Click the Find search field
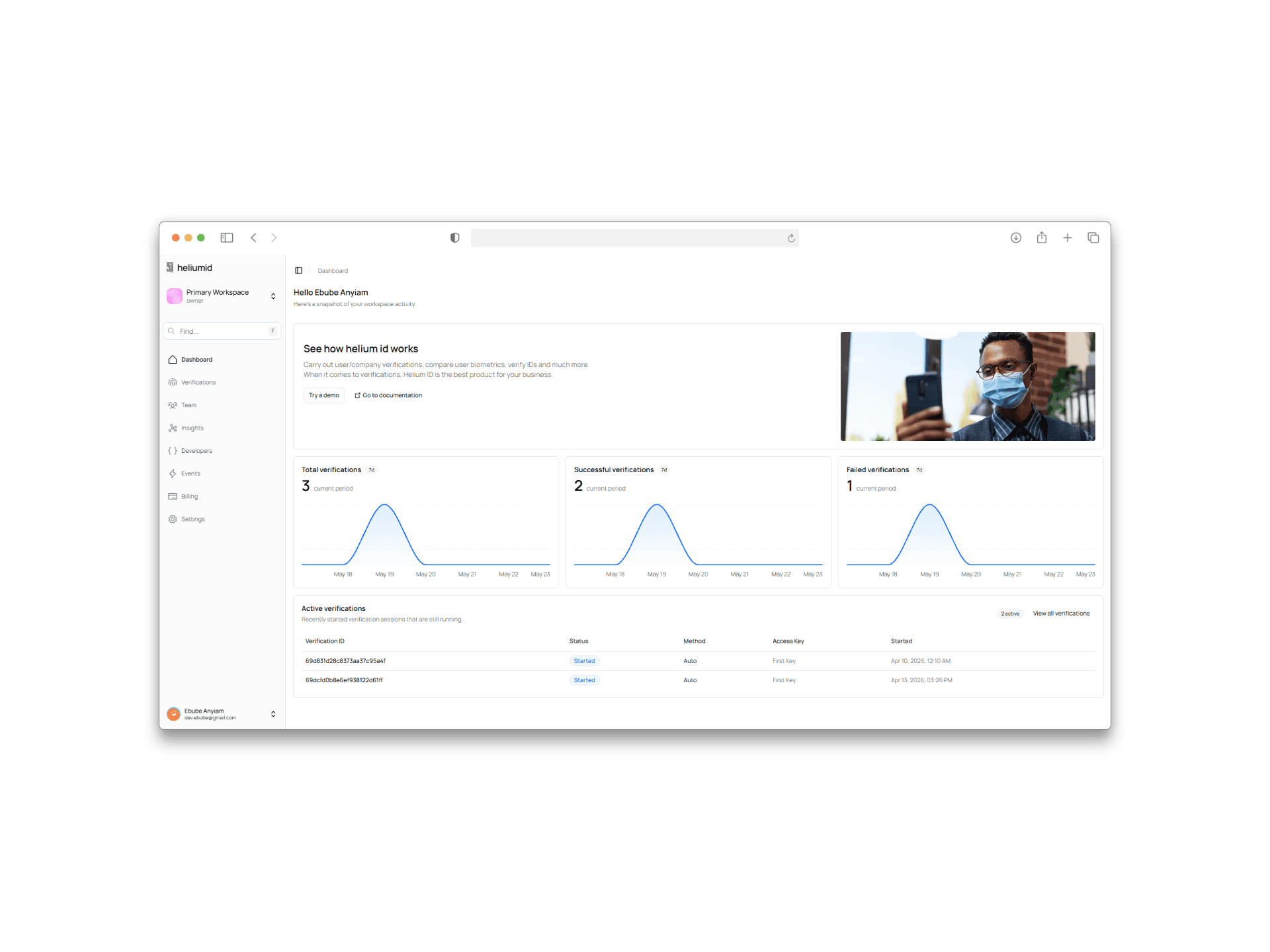The width and height of the screenshot is (1270, 952). point(222,331)
